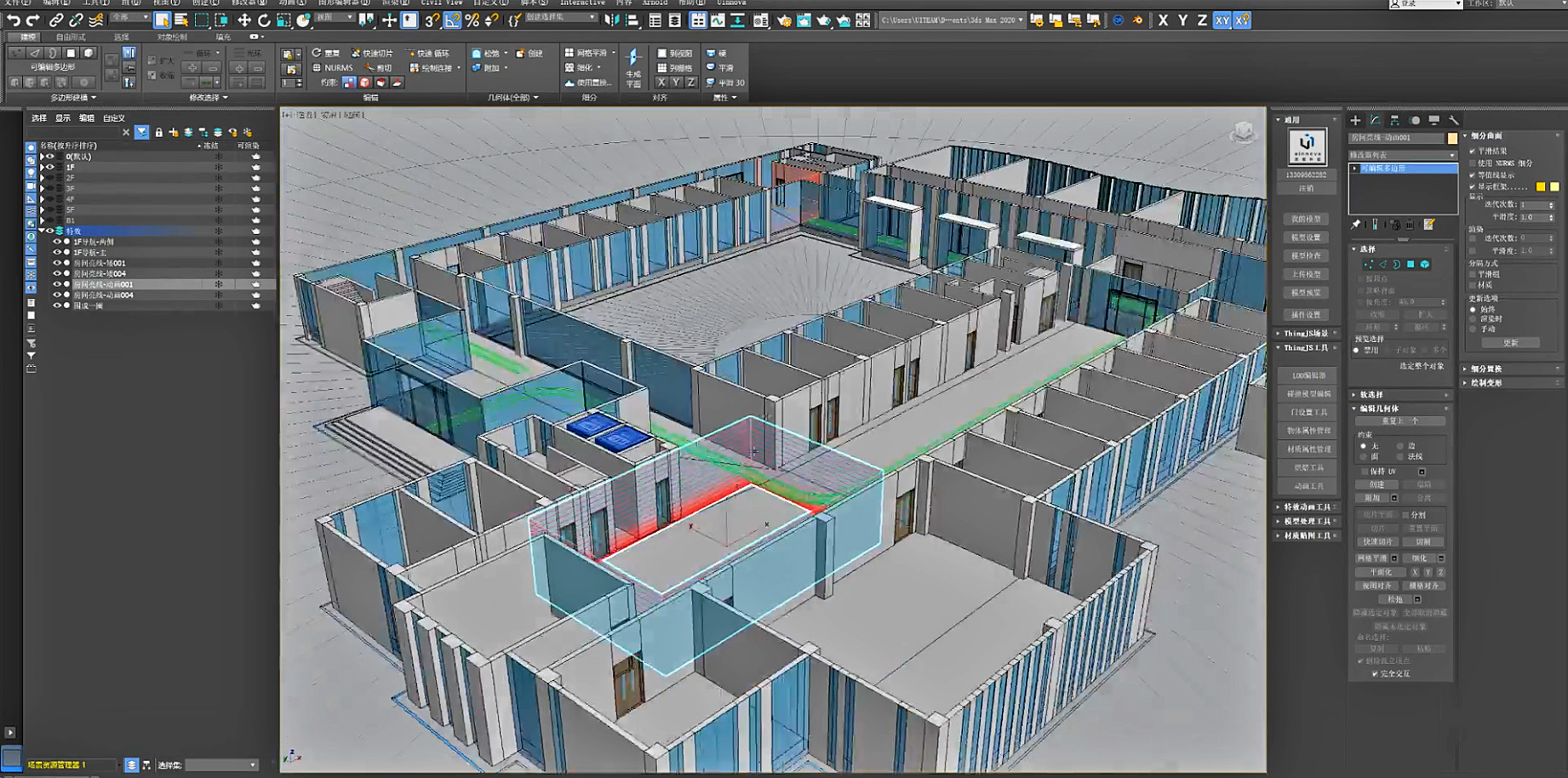
Task: Click the 网格平滑 (Mesh Smooth) ribbon icon
Action: coord(569,52)
